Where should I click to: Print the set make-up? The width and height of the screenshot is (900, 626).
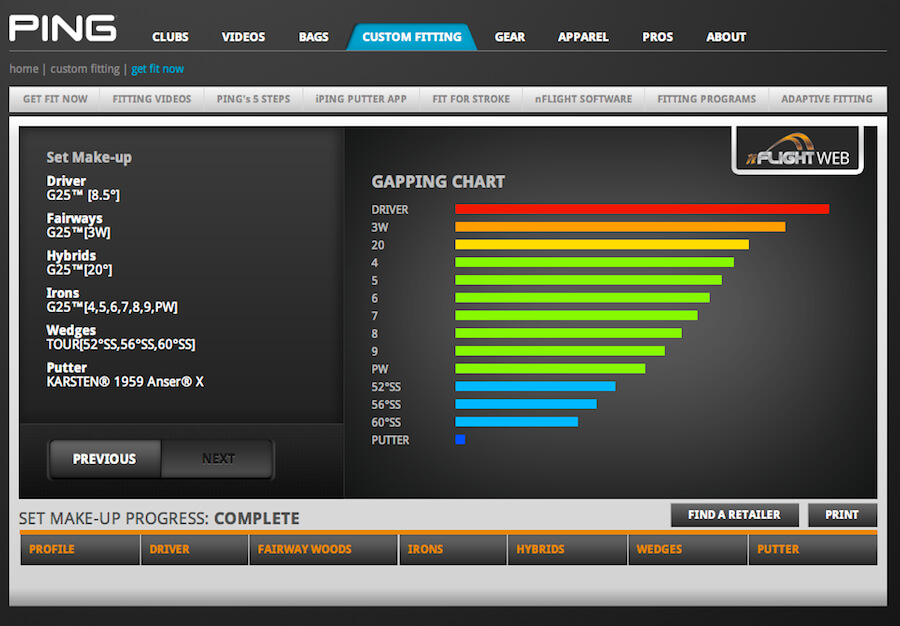click(841, 515)
